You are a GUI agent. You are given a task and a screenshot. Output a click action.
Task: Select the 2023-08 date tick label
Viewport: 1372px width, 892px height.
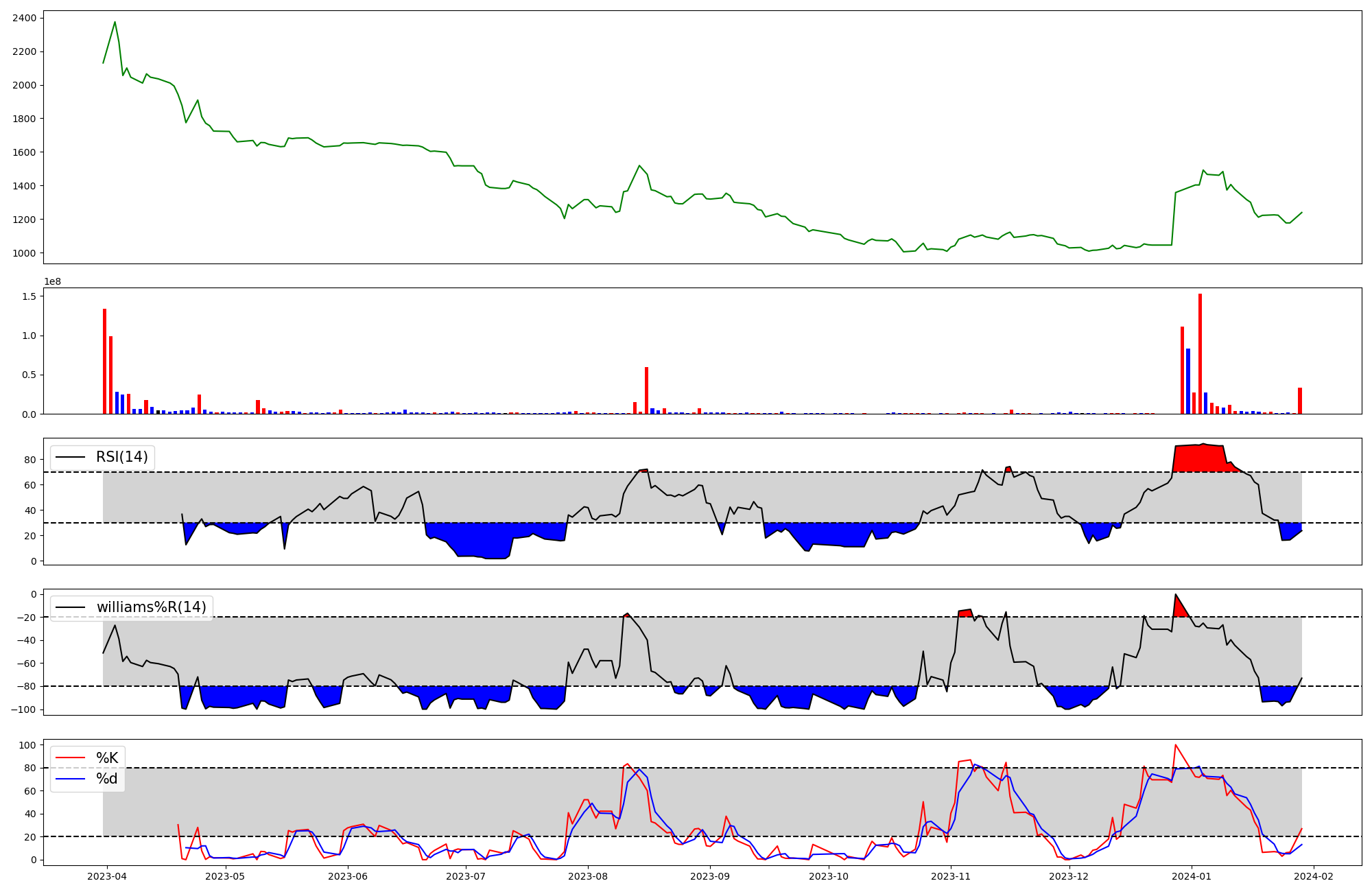point(589,876)
